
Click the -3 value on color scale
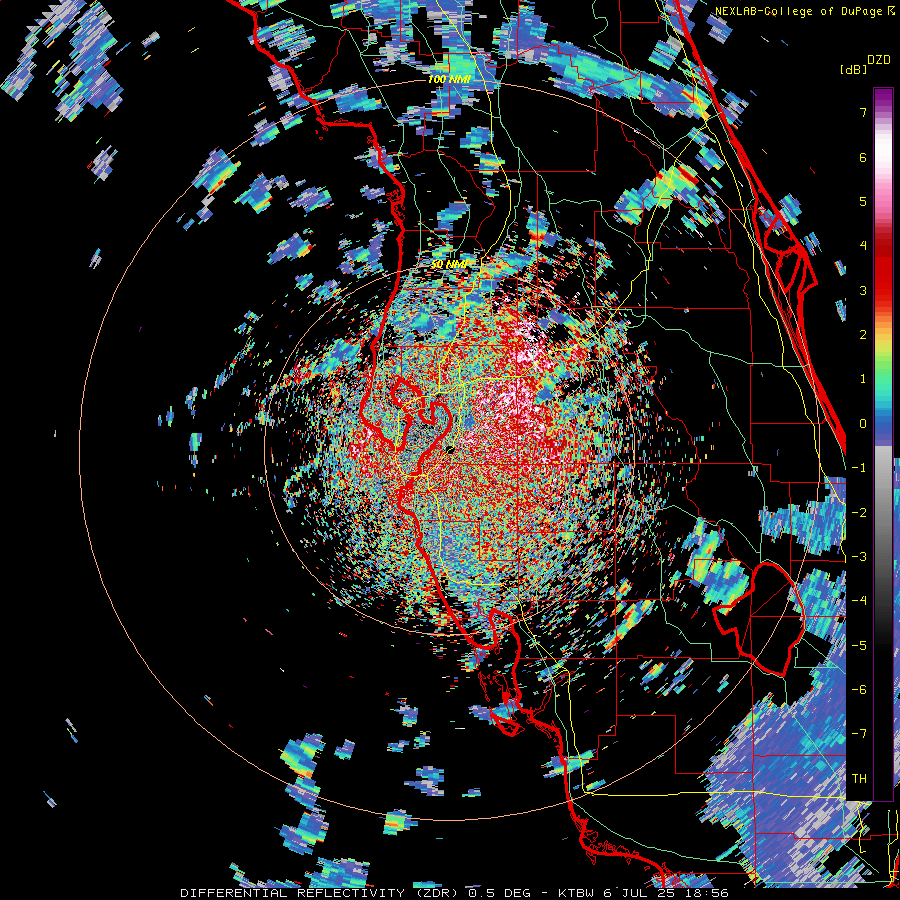[x=859, y=557]
